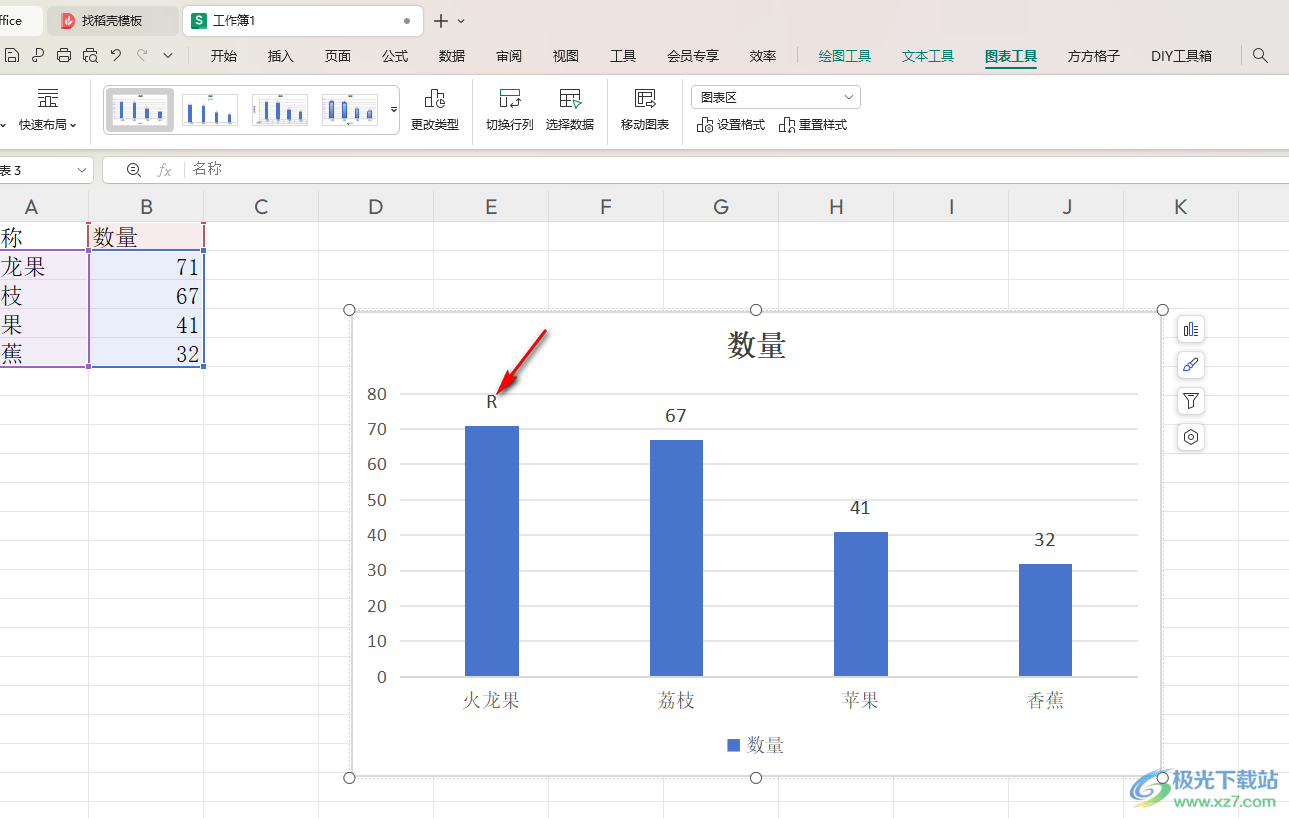Open the name box dropdown
Viewport: 1289px width, 818px height.
click(x=82, y=170)
